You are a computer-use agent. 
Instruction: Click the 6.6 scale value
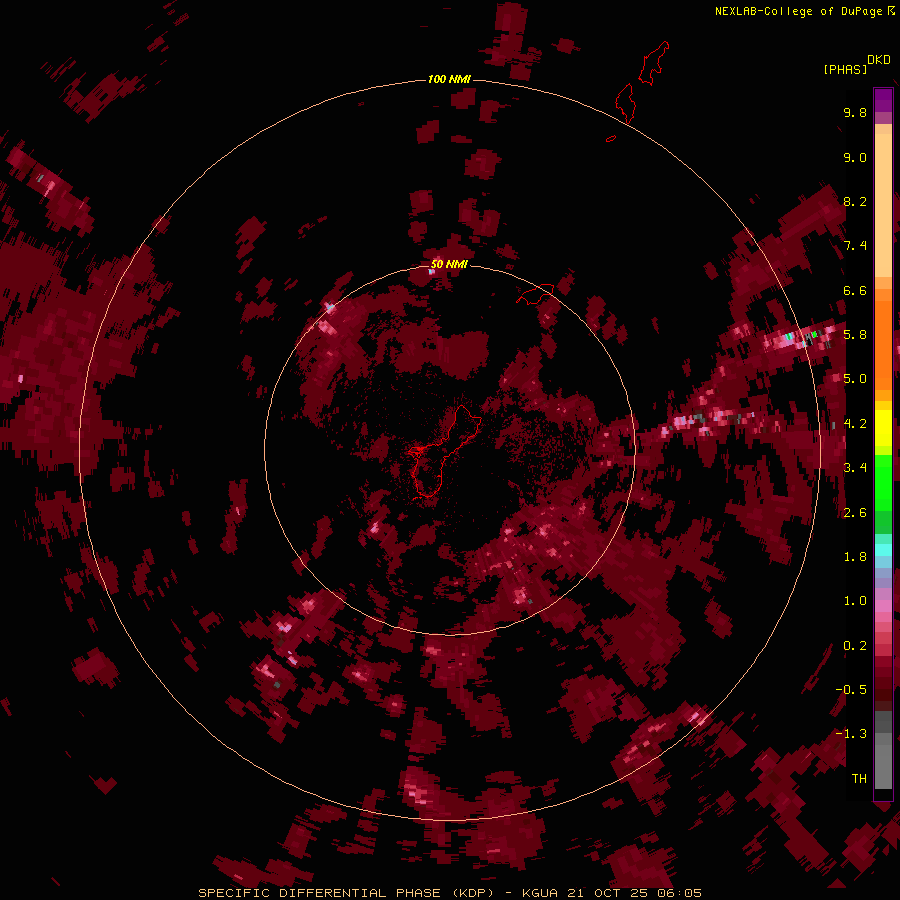(x=855, y=290)
